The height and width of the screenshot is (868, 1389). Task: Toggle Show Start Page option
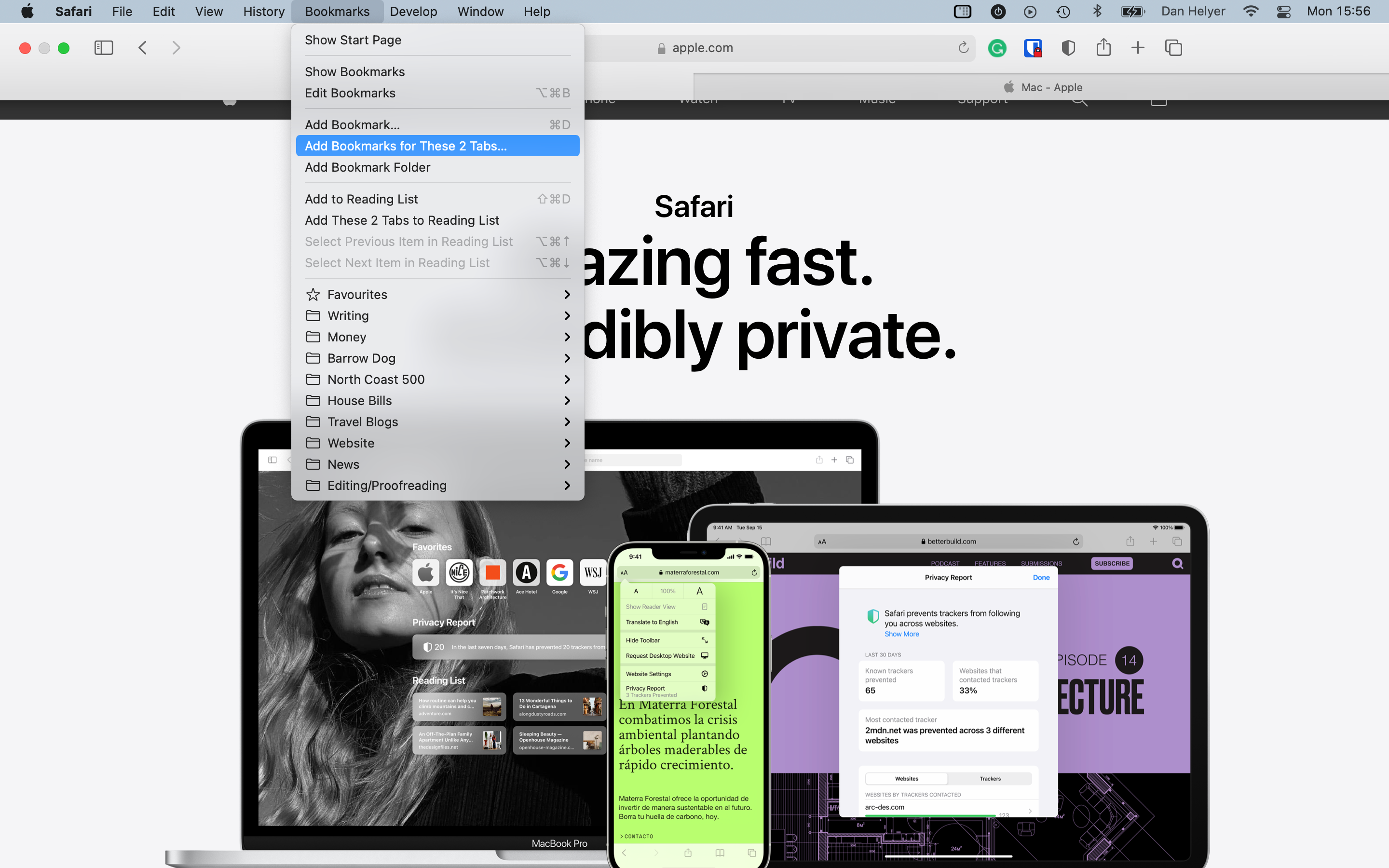tap(353, 39)
